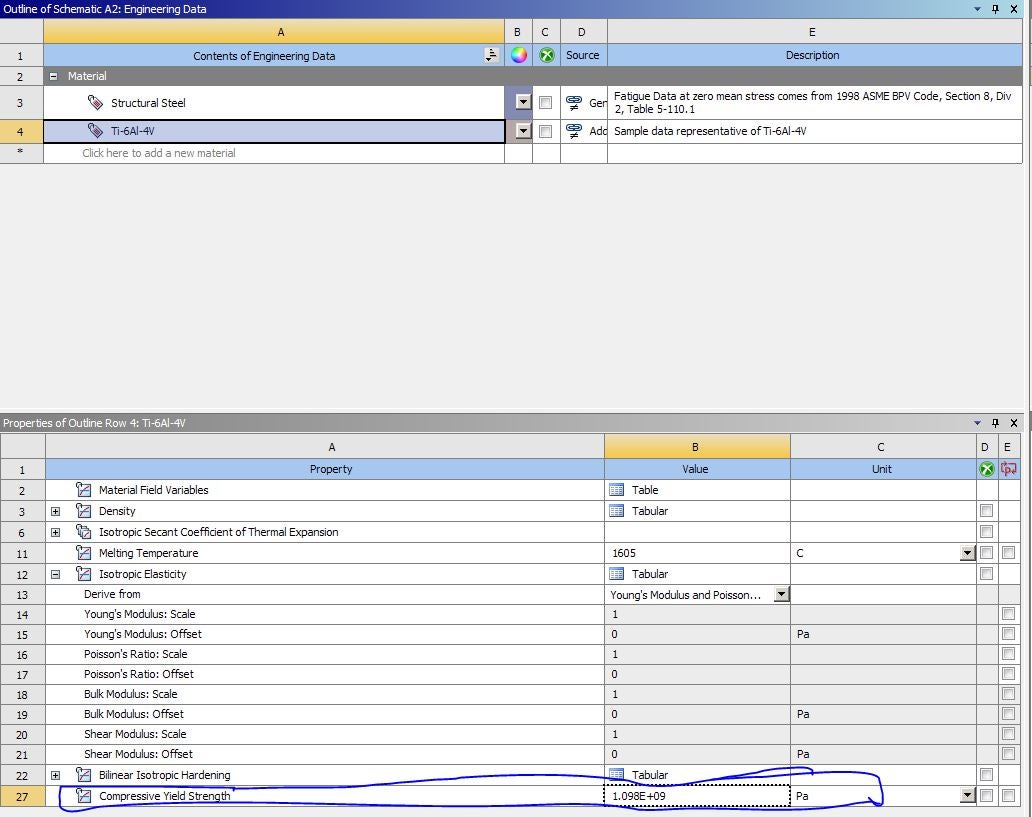
Task: Collapse the Material group in the outline
Action: 53,76
